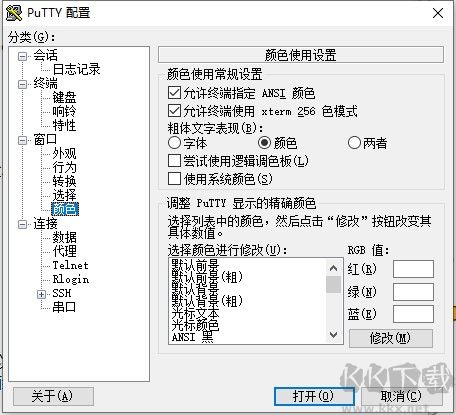This screenshot has width=456, height=415.
Task: Select 转换 in the category tree
Action: [x=64, y=181]
